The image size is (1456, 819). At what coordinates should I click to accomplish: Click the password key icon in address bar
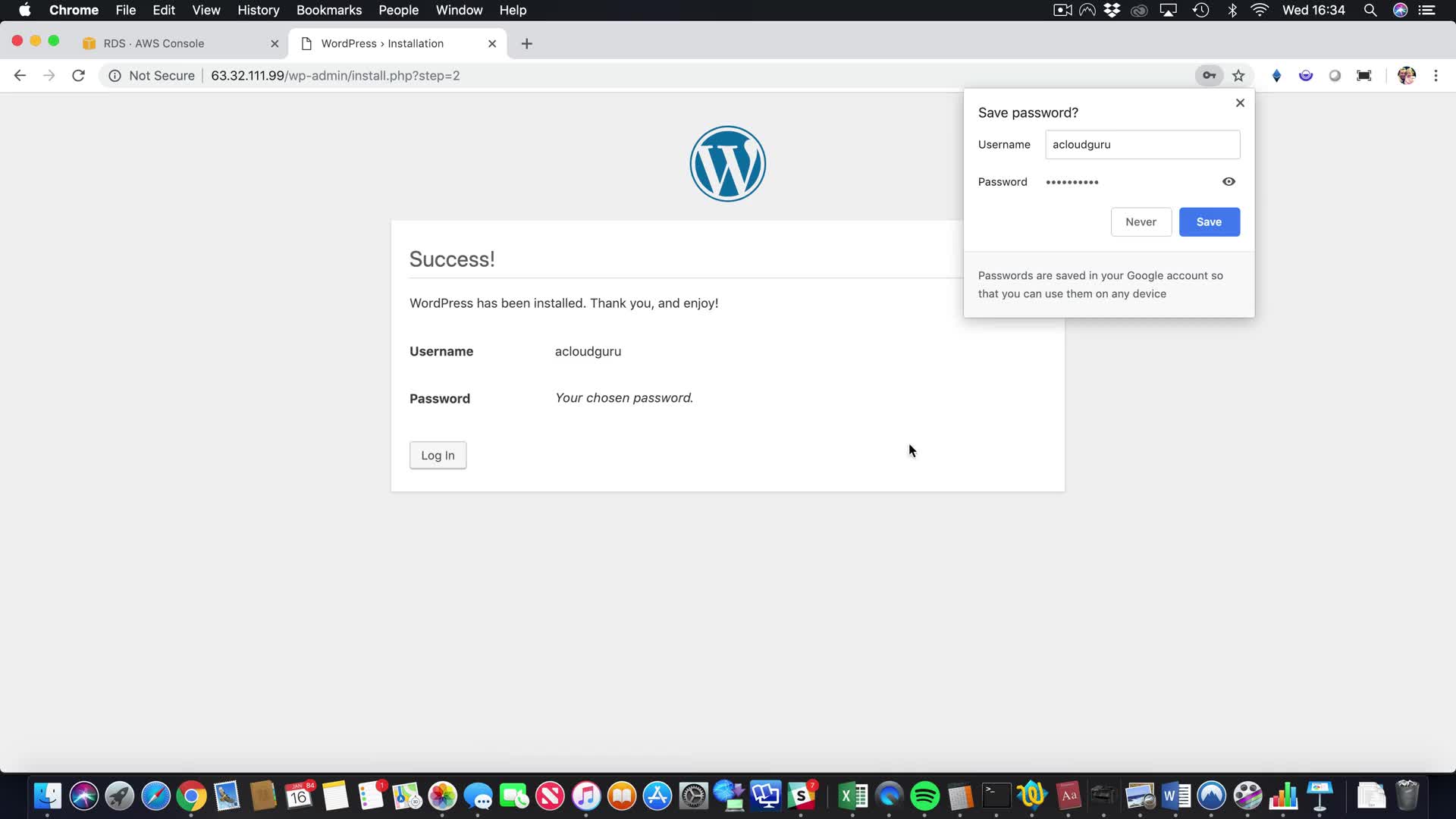click(x=1209, y=76)
